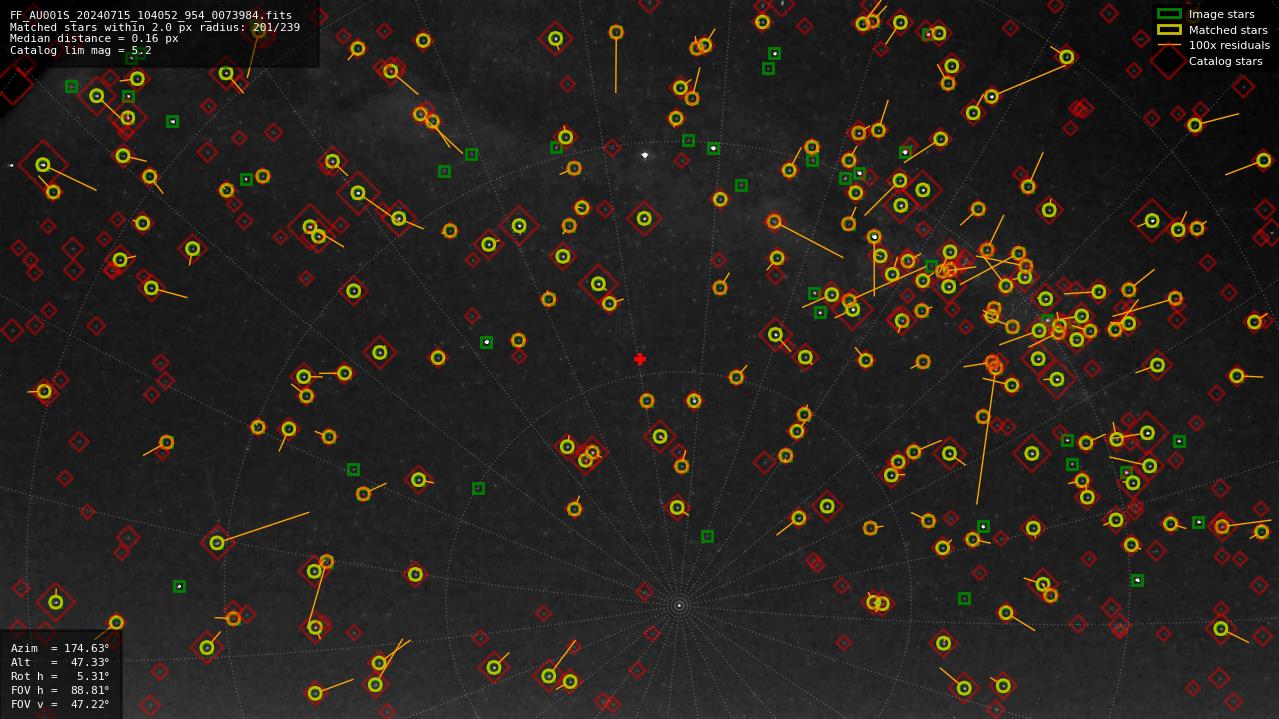
Task: Select the "Catalog stars" legend label
Action: (x=1225, y=61)
